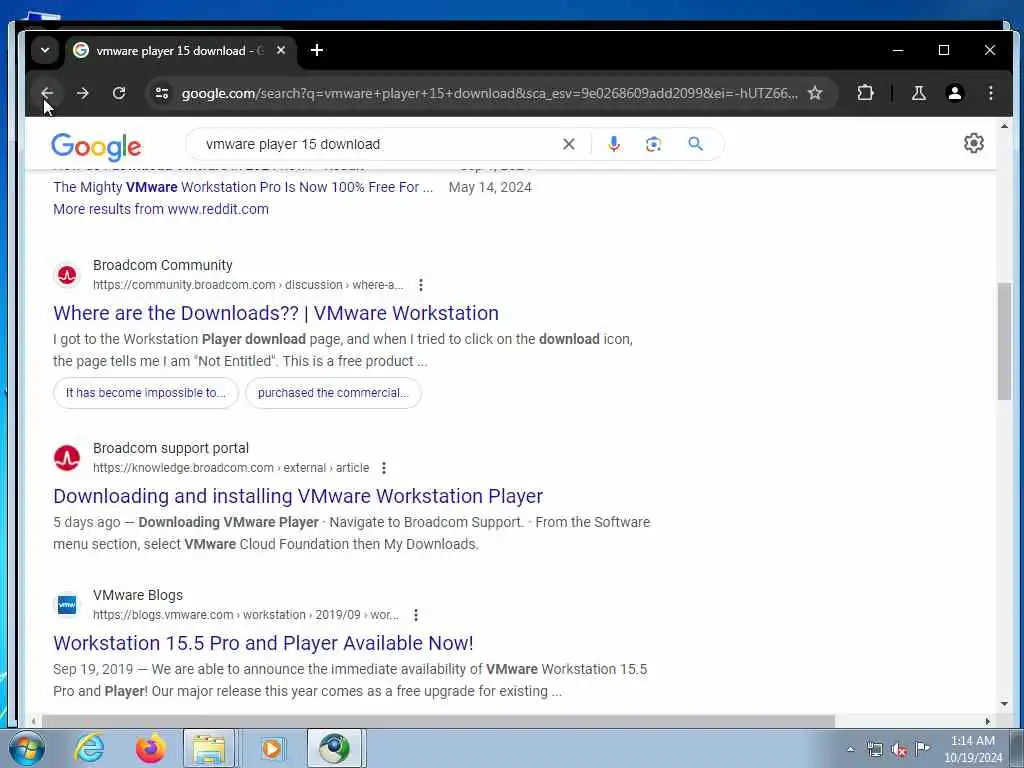
Task: Click the Chrome taskbar button
Action: pos(334,748)
